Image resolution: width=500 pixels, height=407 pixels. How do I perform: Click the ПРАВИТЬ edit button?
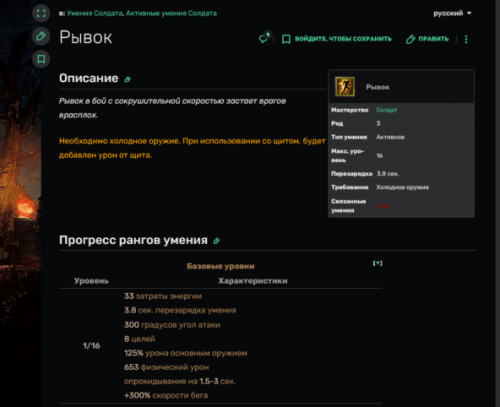(427, 39)
